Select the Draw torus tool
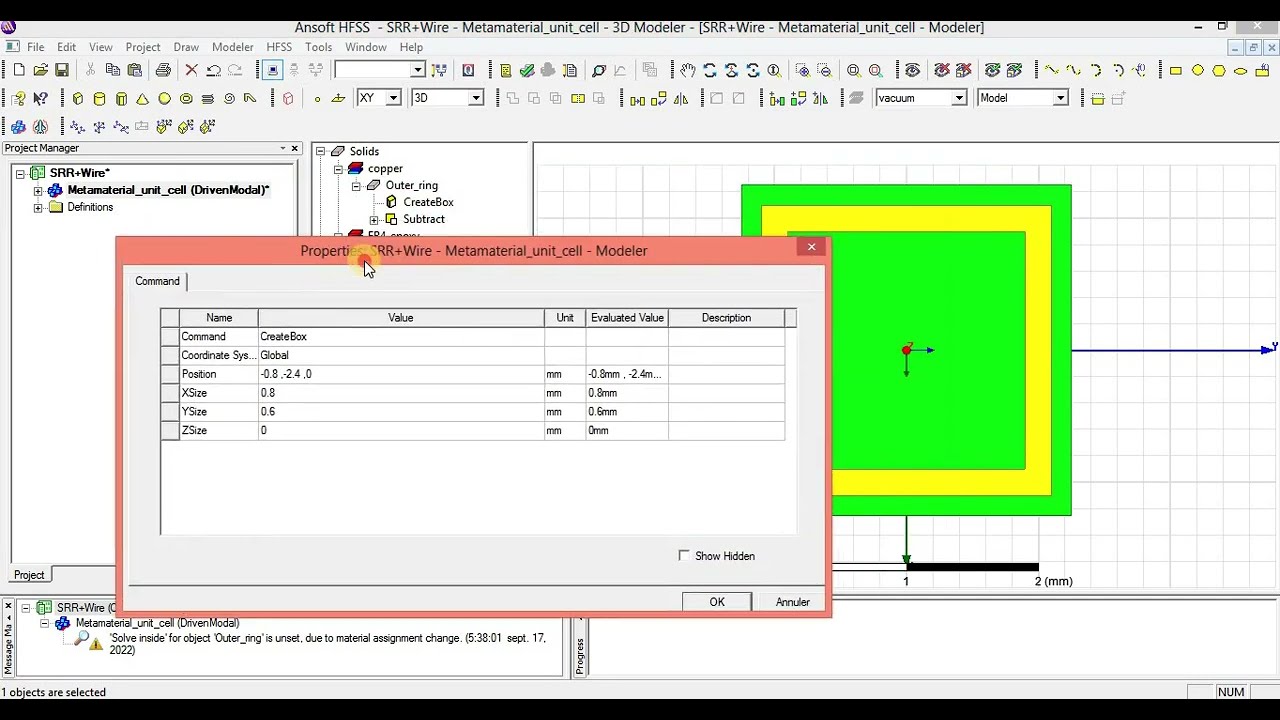 pyautogui.click(x=186, y=98)
